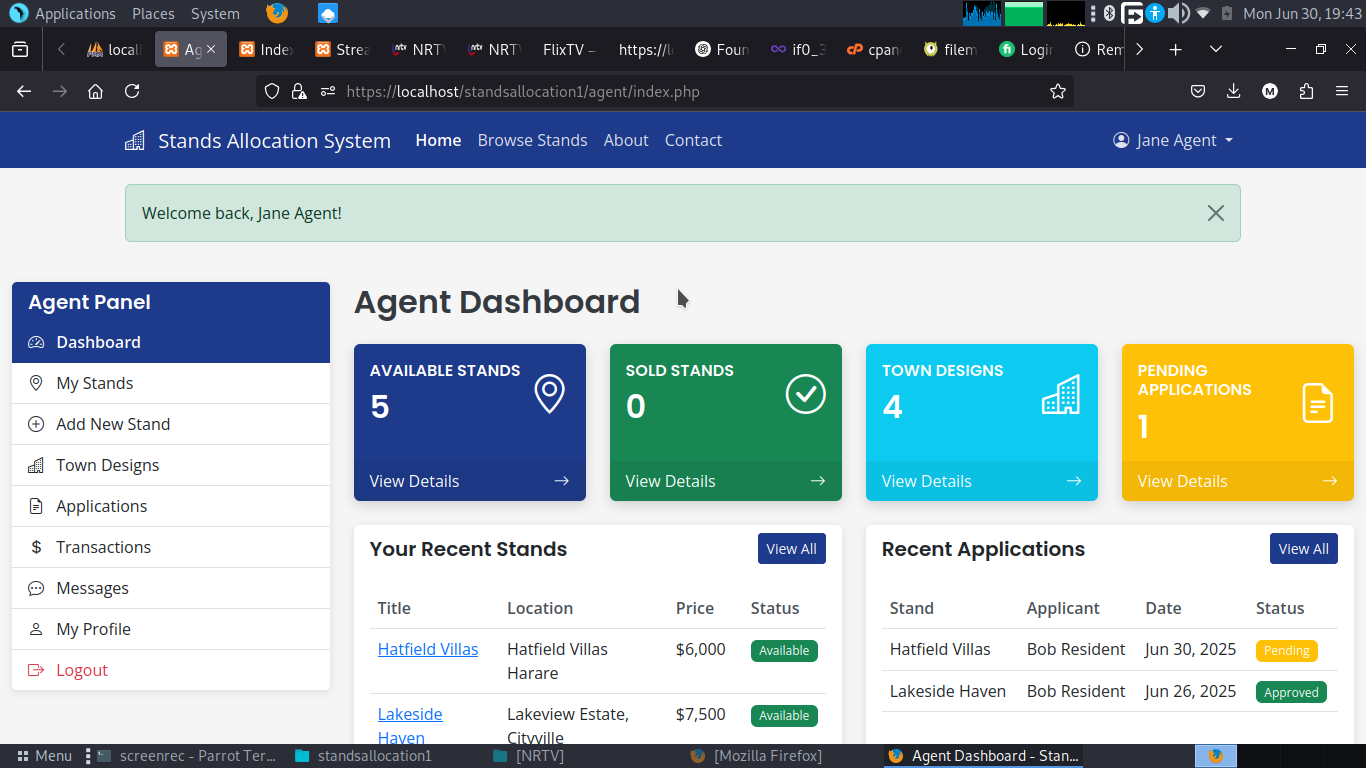Click the back arrow in browser
The image size is (1366, 768).
[24, 91]
